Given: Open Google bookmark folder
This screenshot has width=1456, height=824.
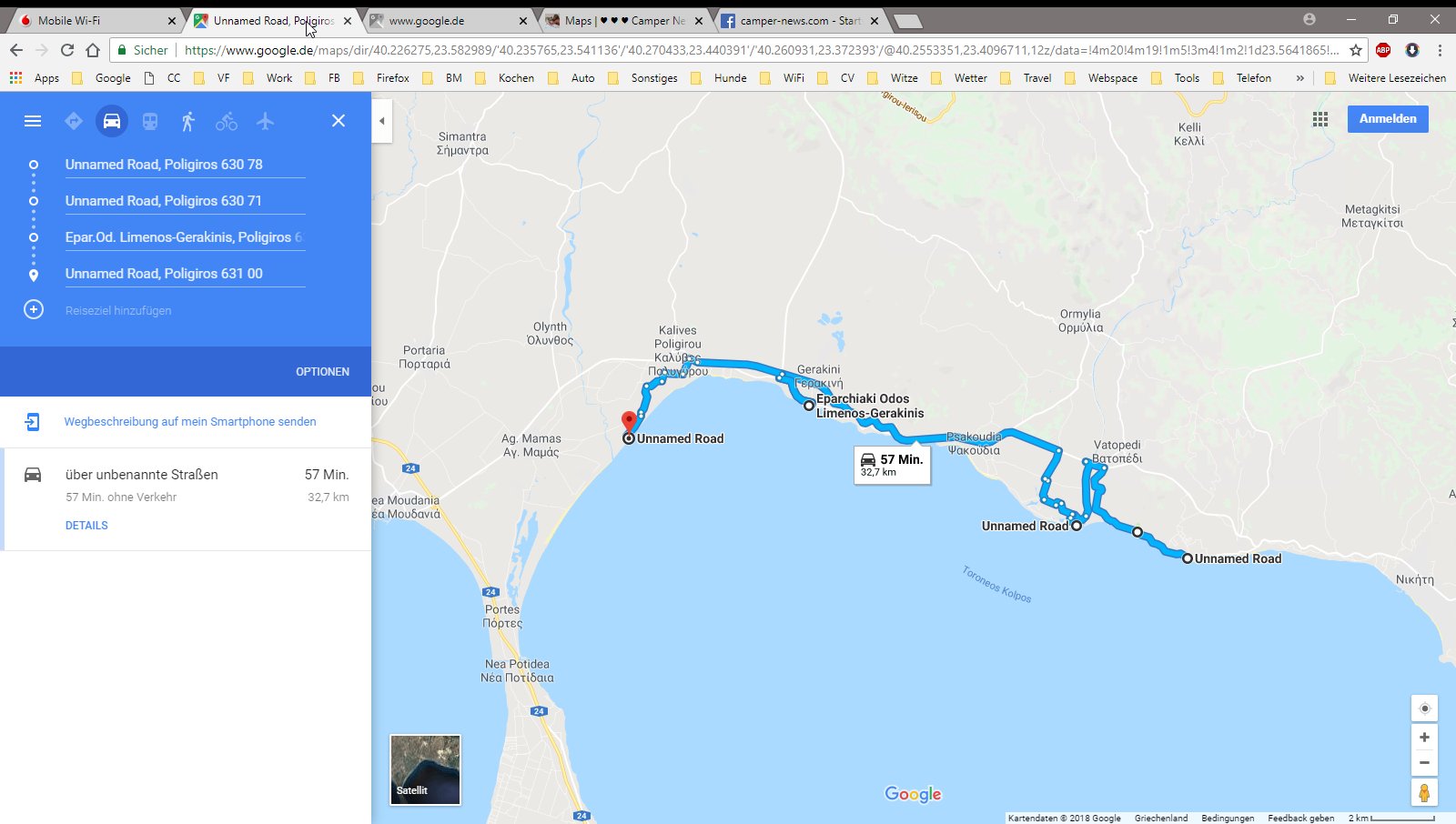Looking at the screenshot, I should pyautogui.click(x=102, y=78).
